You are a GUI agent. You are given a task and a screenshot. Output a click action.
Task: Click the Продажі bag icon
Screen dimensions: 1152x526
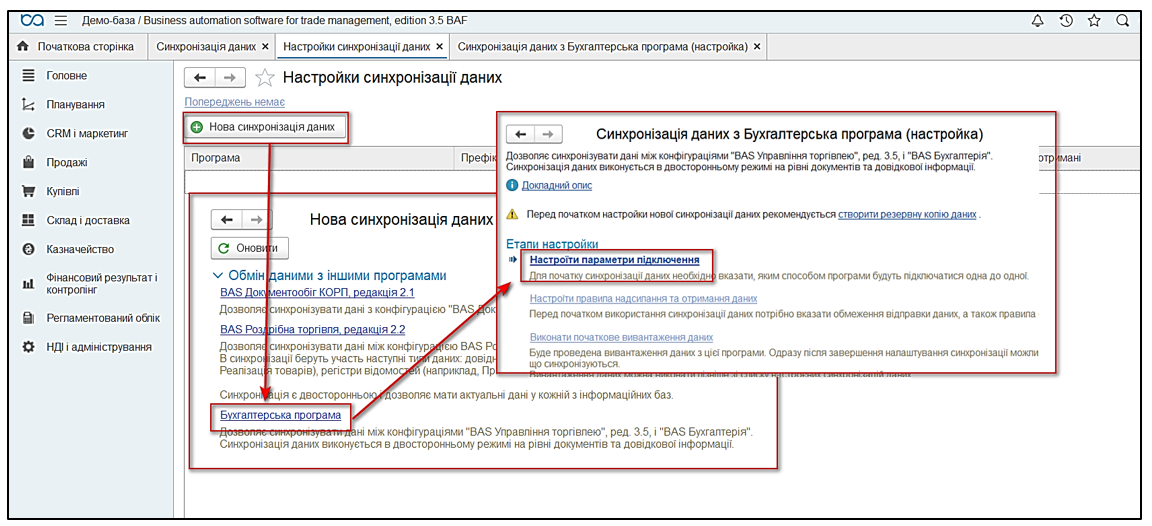coord(29,162)
